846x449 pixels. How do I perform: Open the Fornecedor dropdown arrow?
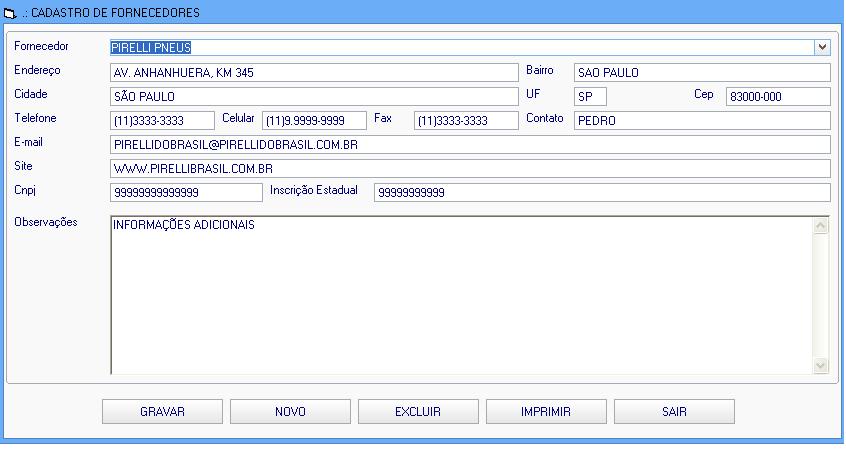point(822,47)
